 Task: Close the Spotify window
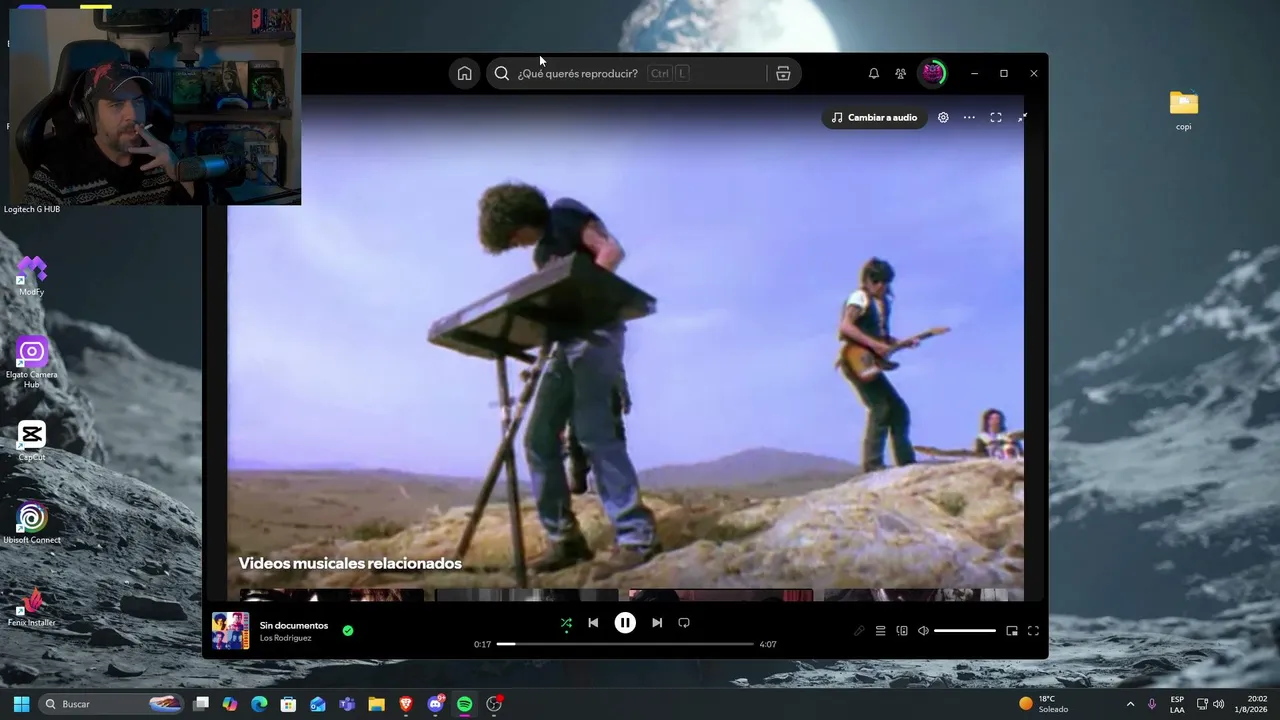tap(1034, 73)
